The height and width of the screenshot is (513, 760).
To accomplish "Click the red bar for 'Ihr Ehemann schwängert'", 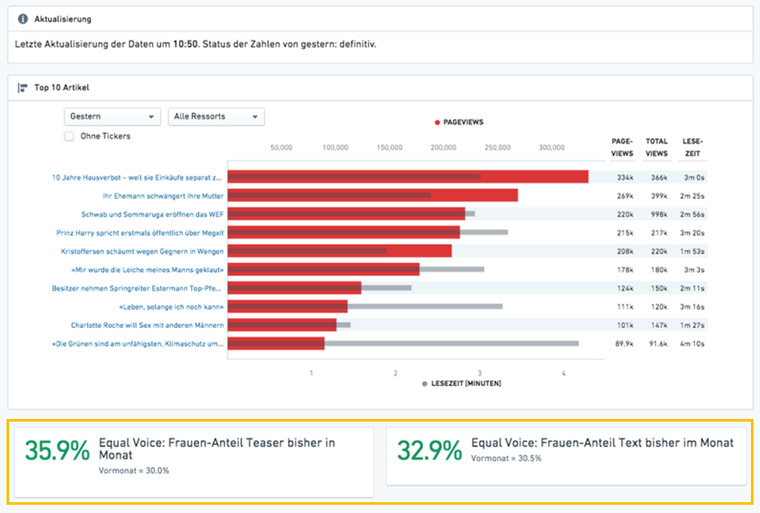I will (x=373, y=195).
